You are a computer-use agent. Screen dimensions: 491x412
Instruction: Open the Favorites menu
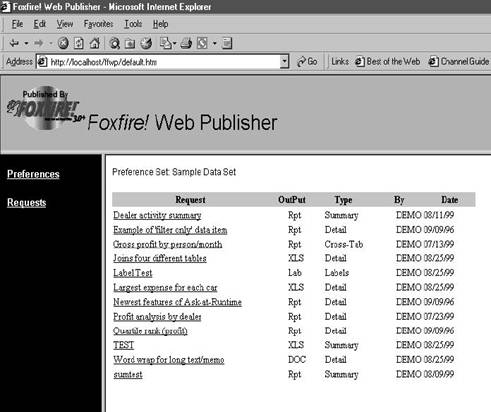(98, 24)
